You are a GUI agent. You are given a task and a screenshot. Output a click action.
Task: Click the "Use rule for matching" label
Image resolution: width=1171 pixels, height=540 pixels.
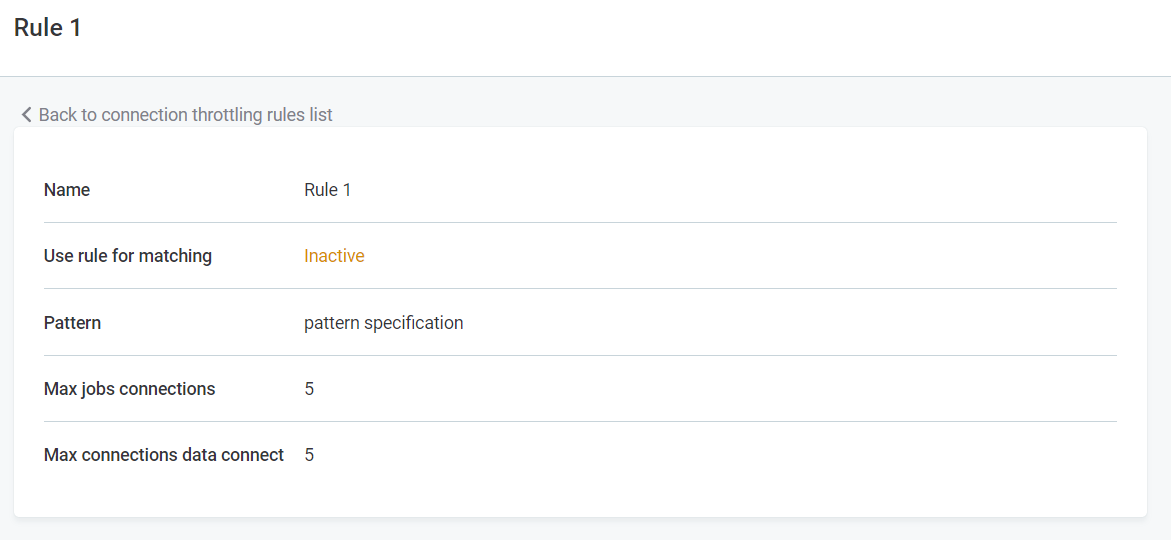pos(128,256)
